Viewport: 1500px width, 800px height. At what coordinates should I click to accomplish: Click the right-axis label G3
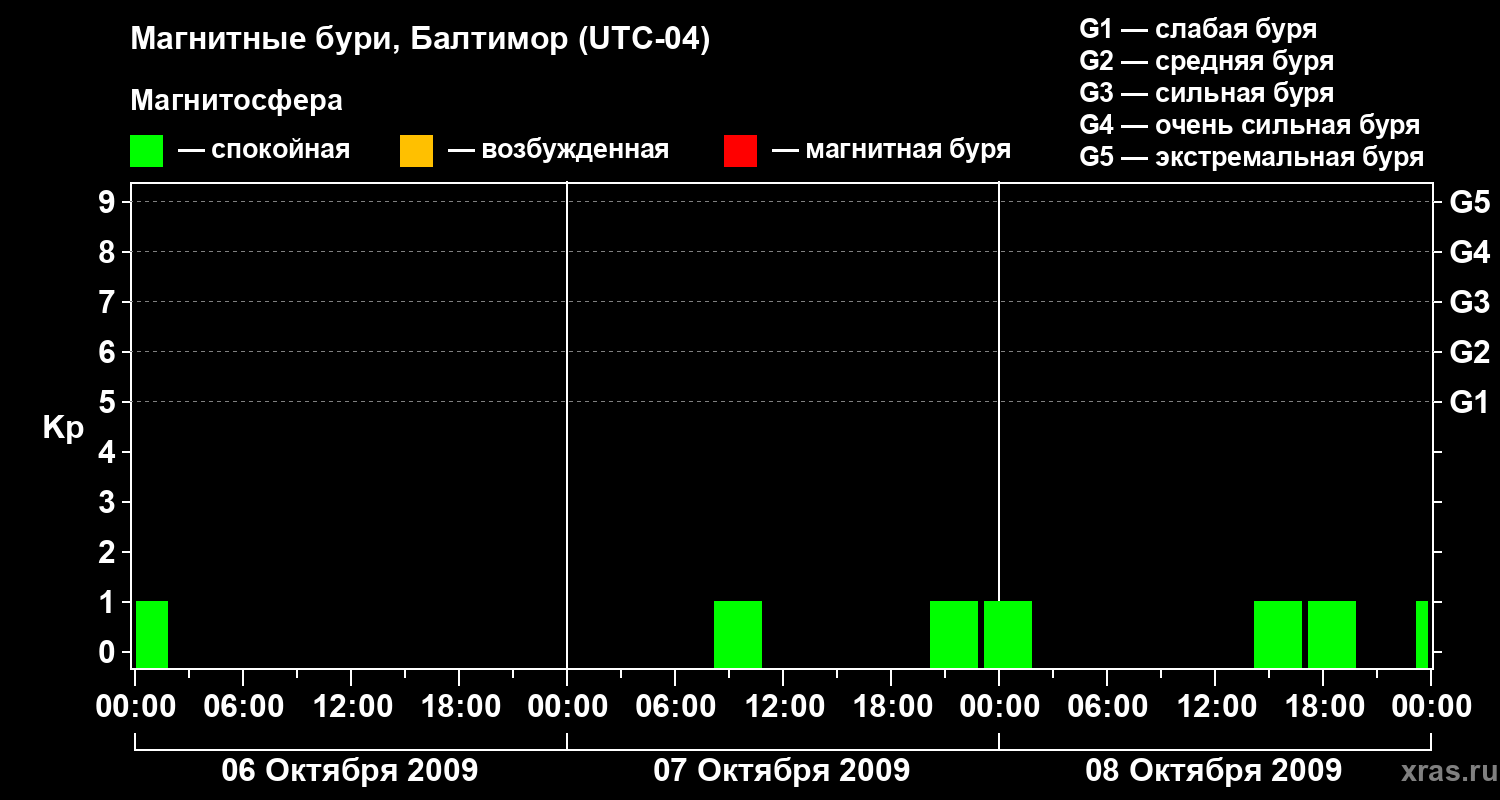1469,302
